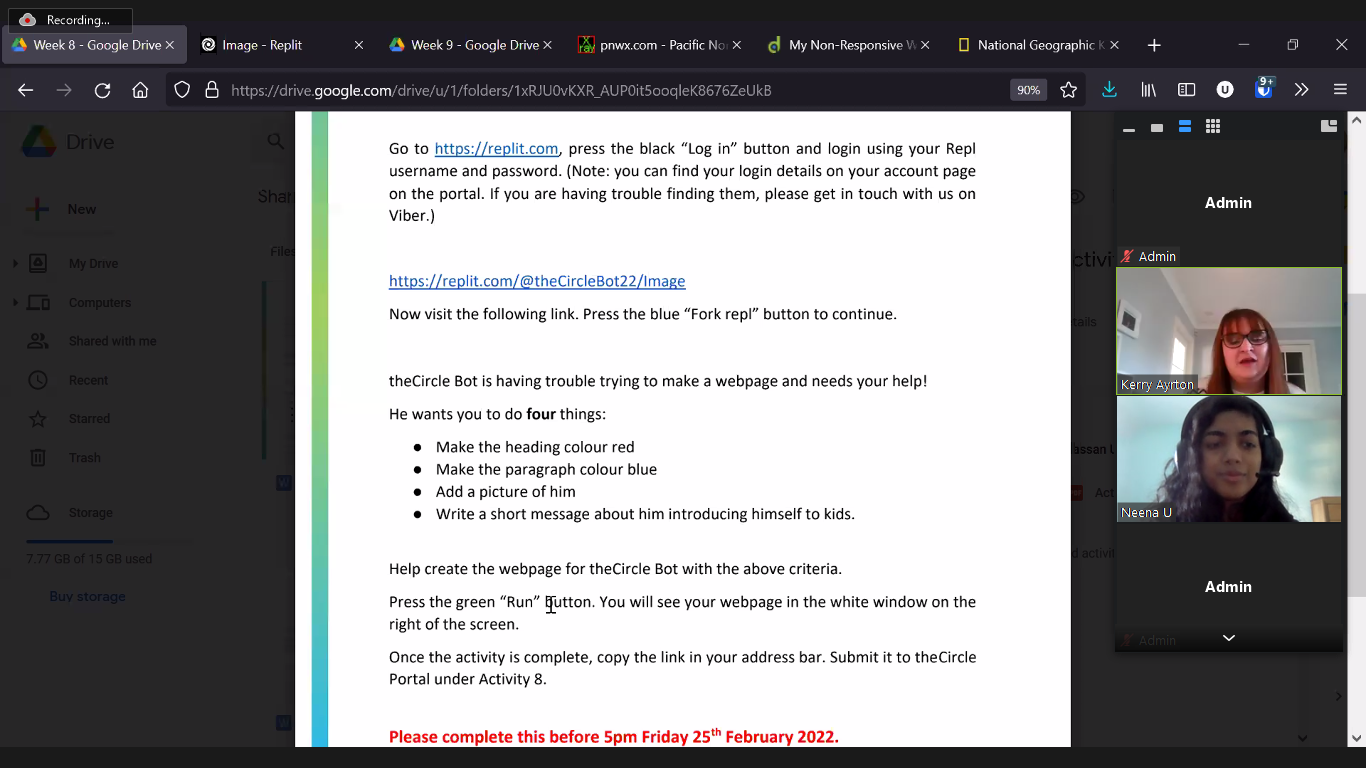Click the Zoom panel pop-out icon
Viewport: 1366px width, 768px height.
pyautogui.click(x=1329, y=126)
